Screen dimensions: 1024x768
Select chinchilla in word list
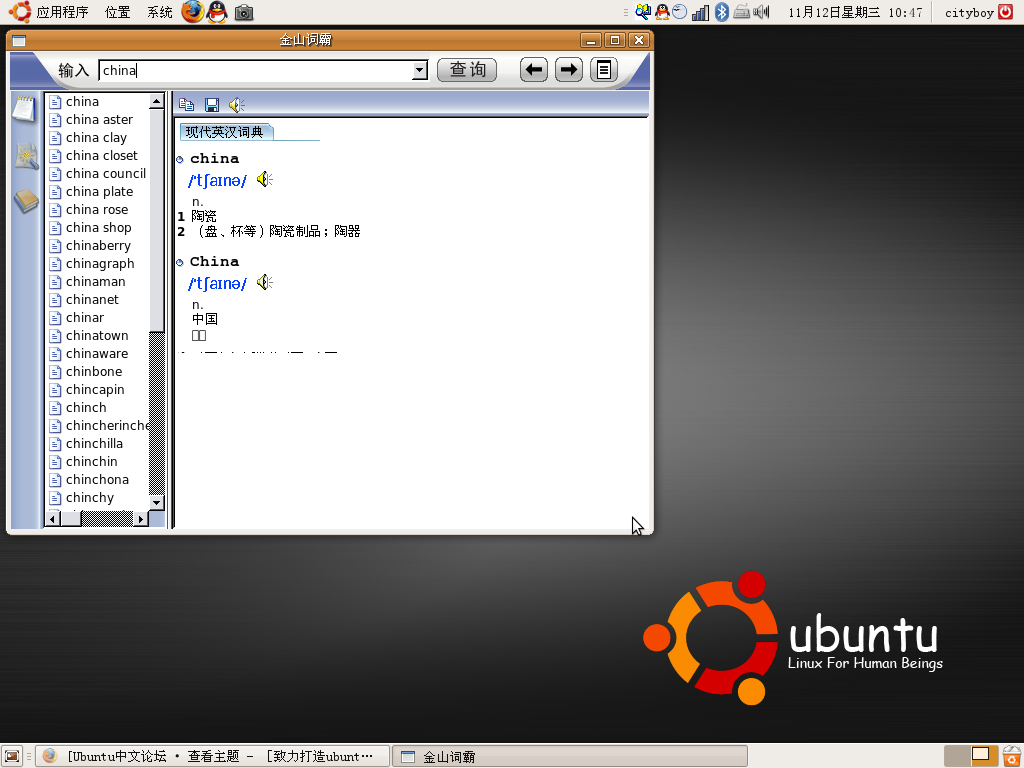95,443
